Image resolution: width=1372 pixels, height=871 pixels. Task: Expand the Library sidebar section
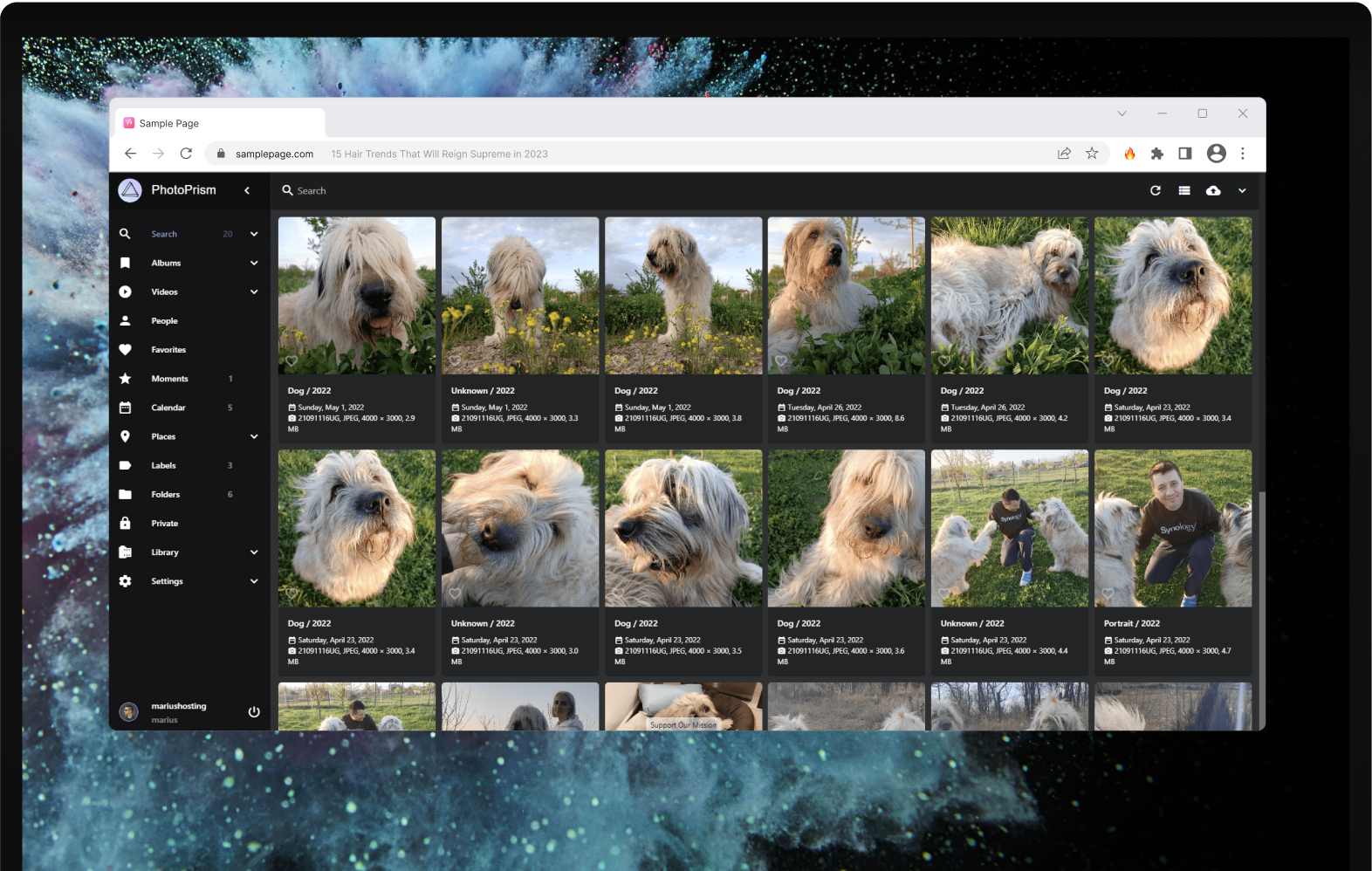point(254,552)
